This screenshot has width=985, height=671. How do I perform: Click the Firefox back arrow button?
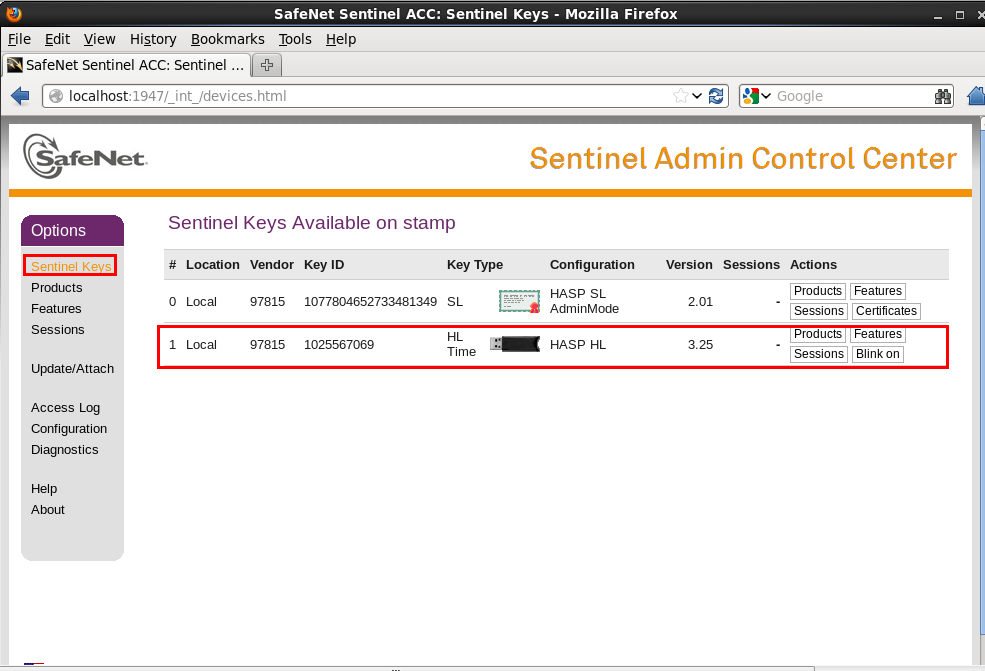coord(20,96)
